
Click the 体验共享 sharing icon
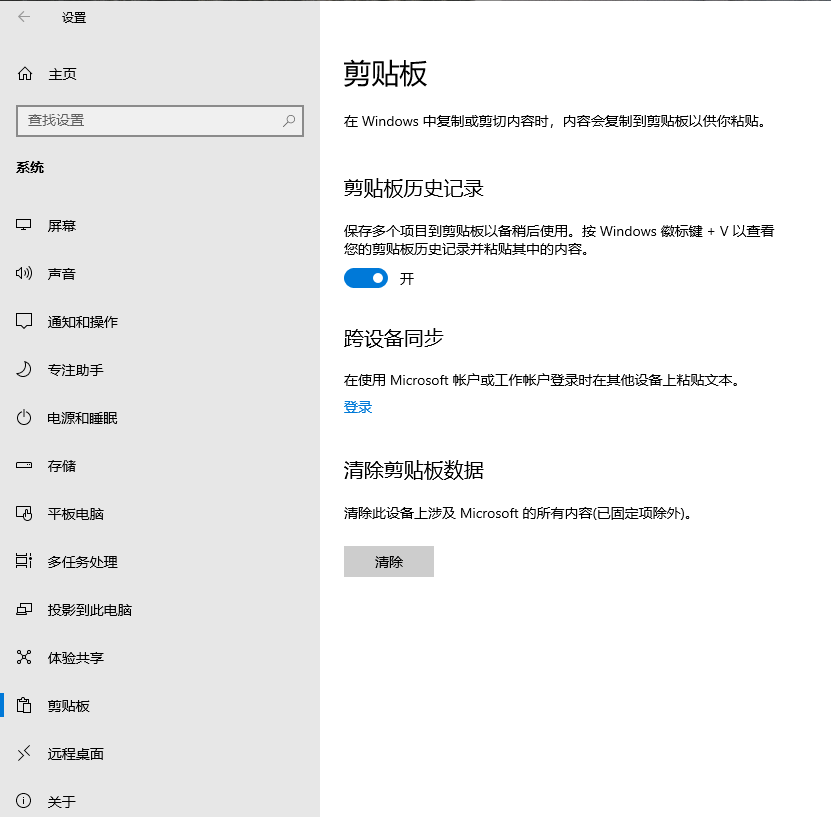click(x=24, y=658)
